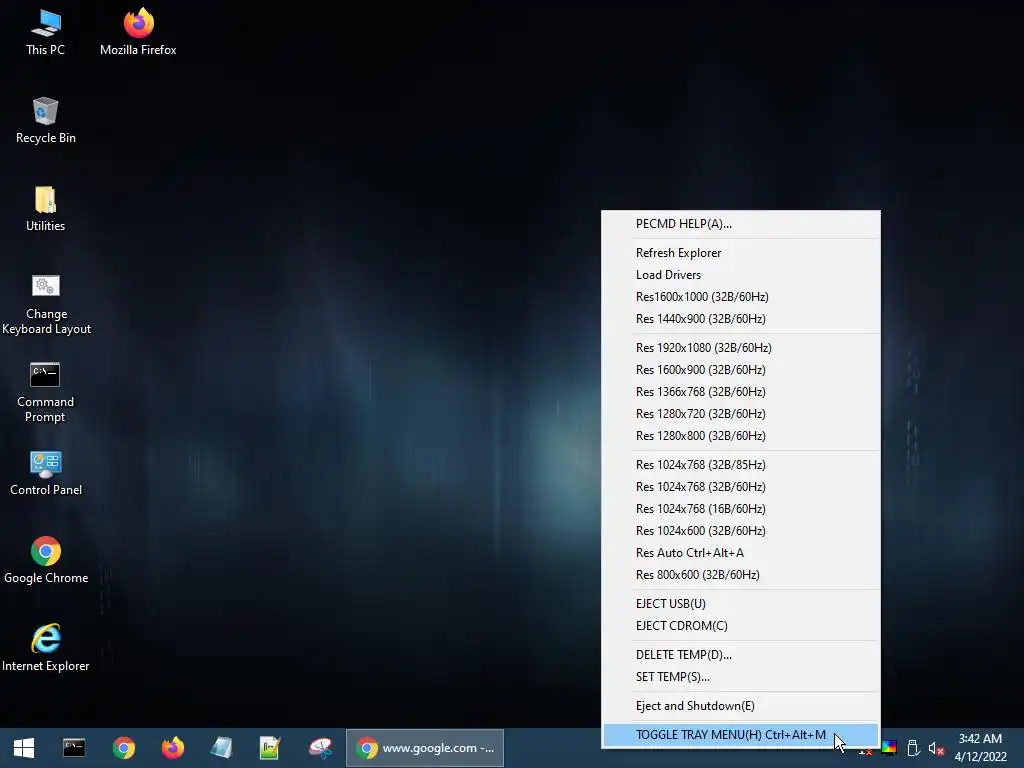Click EJECT USB(U) menu item
Viewport: 1024px width, 768px height.
[741, 603]
